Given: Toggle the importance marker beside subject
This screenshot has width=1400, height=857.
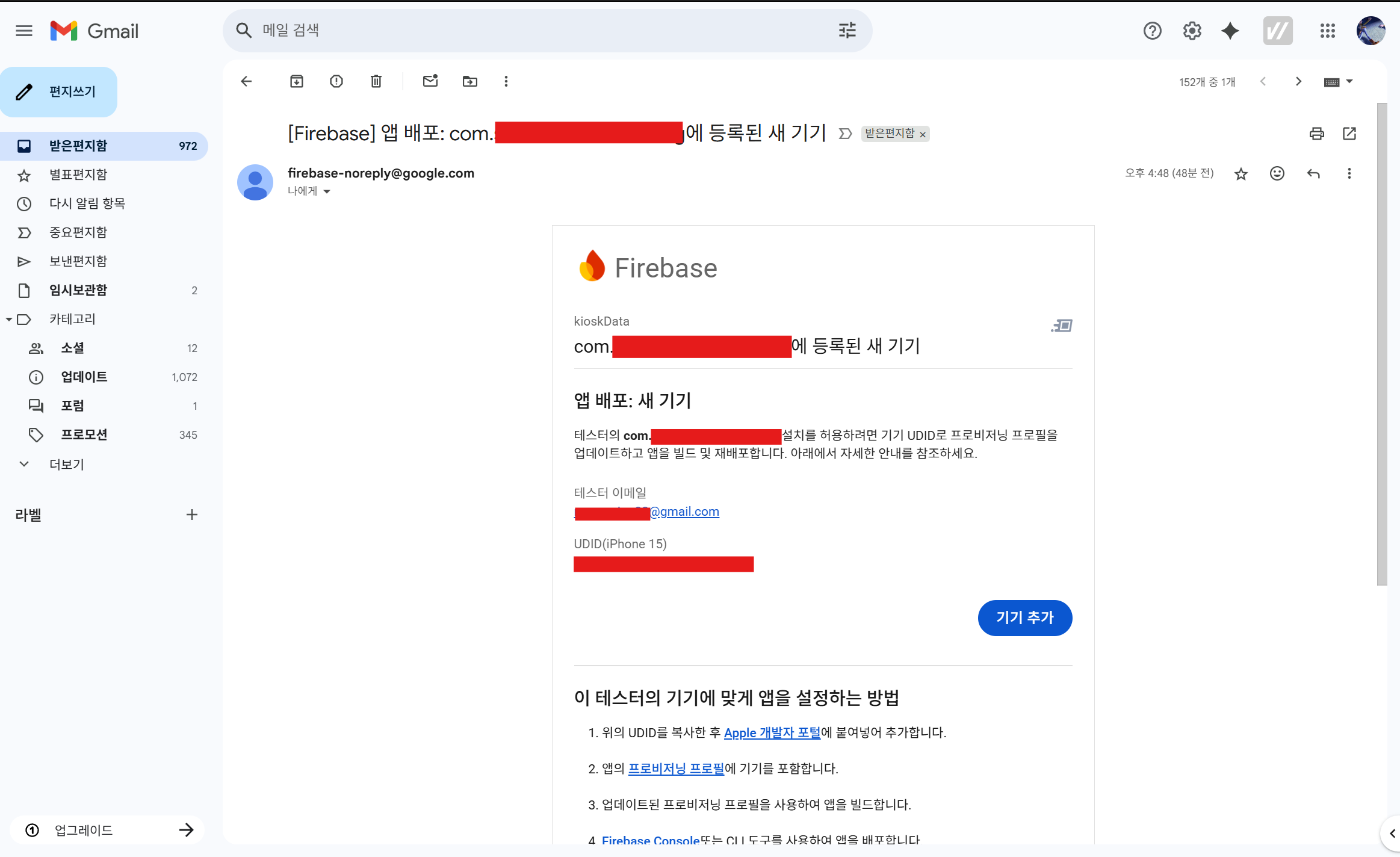Looking at the screenshot, I should point(845,134).
